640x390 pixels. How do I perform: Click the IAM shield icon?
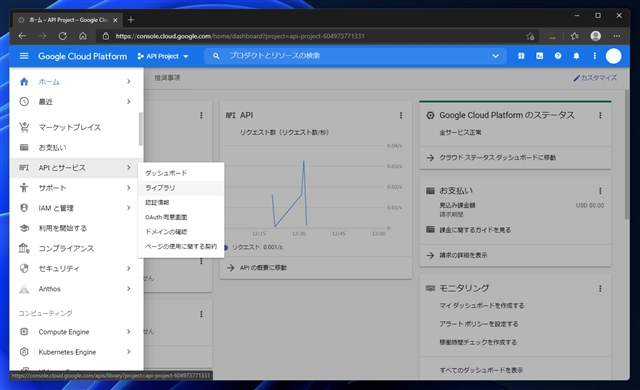click(24, 208)
